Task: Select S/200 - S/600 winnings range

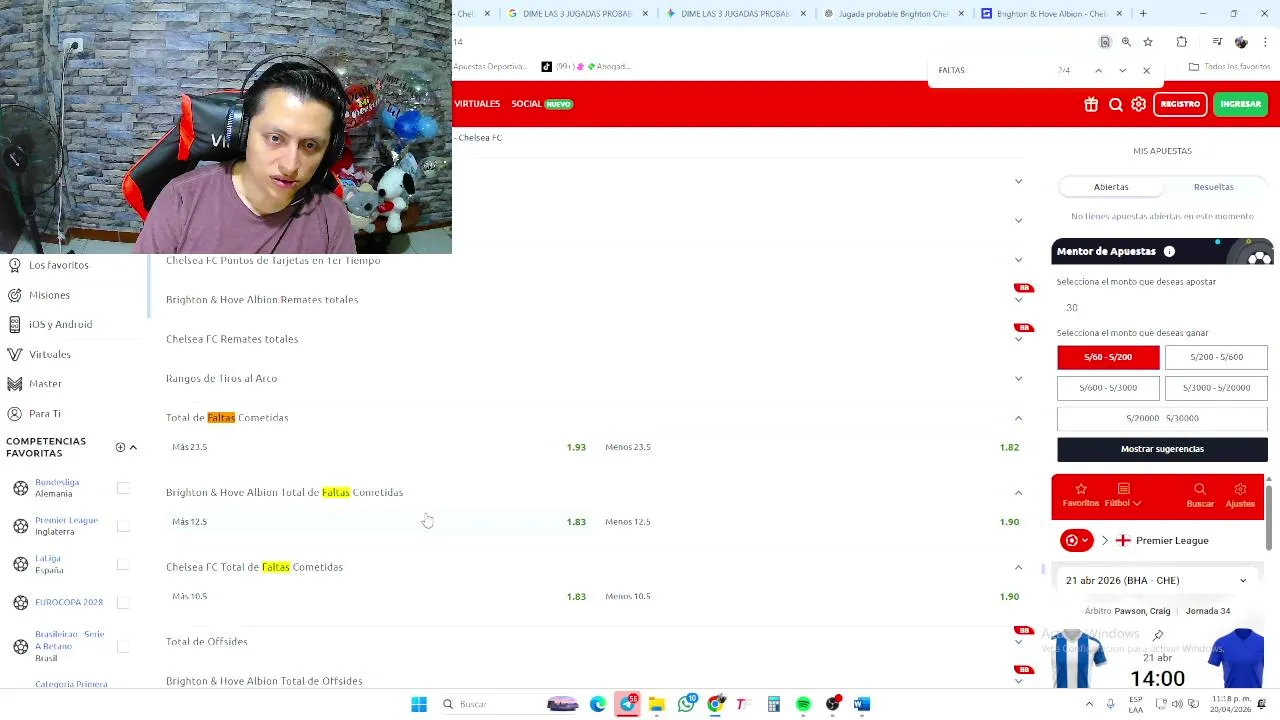Action: [x=1216, y=357]
